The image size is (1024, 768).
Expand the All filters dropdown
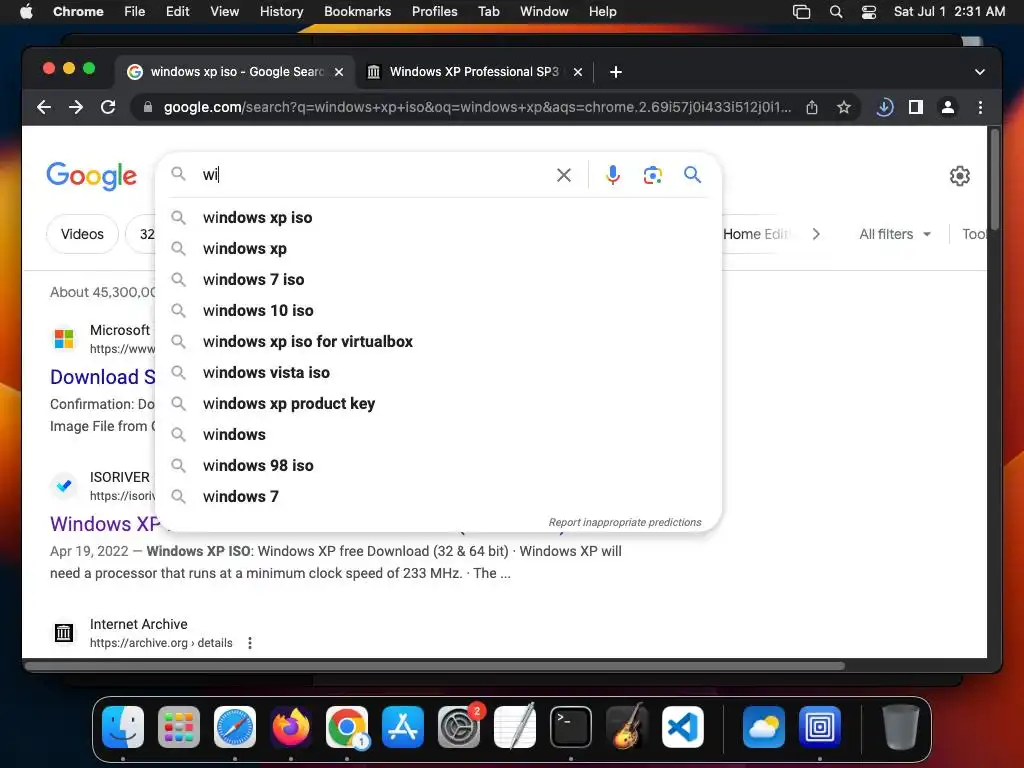pos(895,234)
